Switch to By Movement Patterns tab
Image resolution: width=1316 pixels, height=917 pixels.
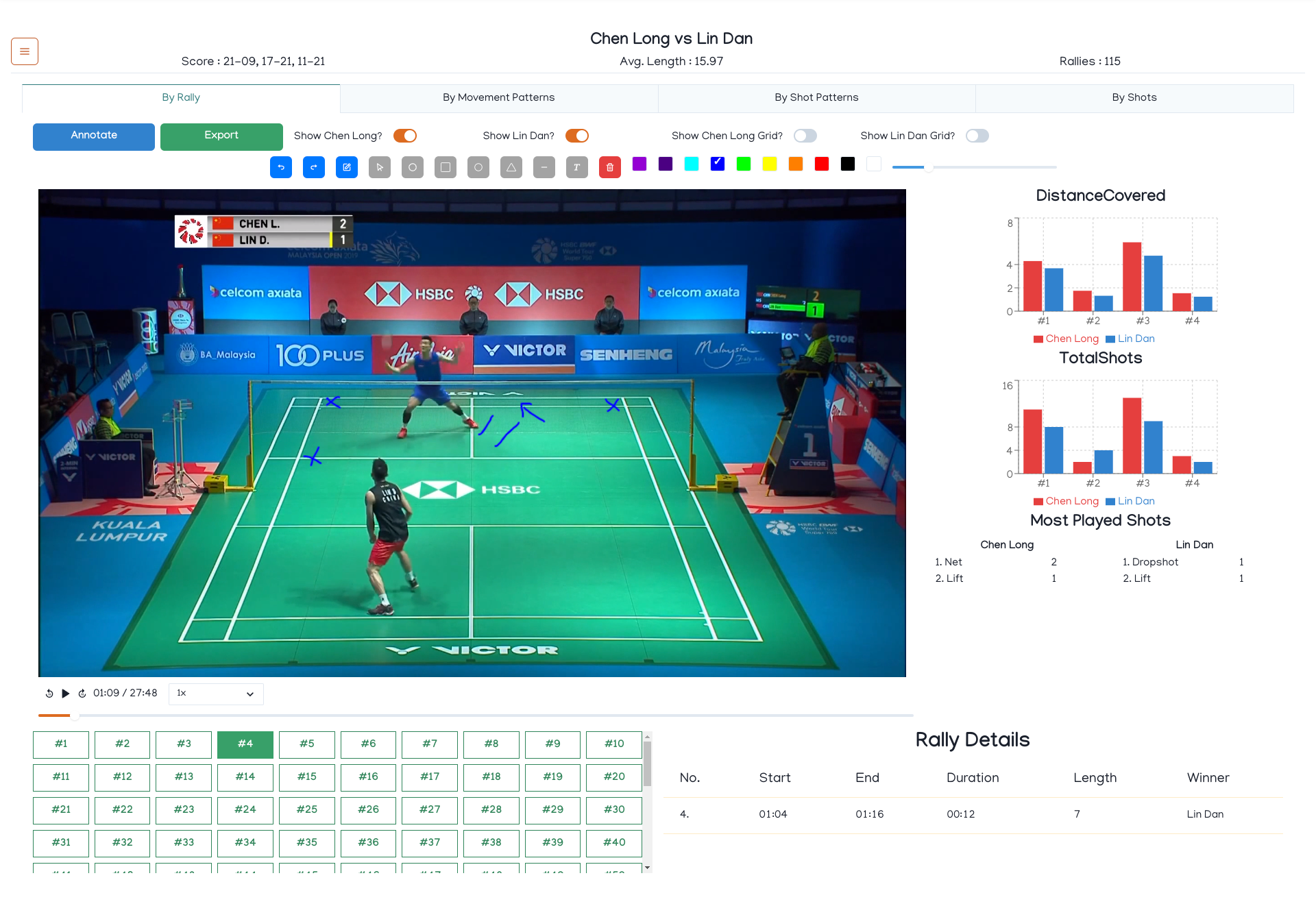point(498,97)
